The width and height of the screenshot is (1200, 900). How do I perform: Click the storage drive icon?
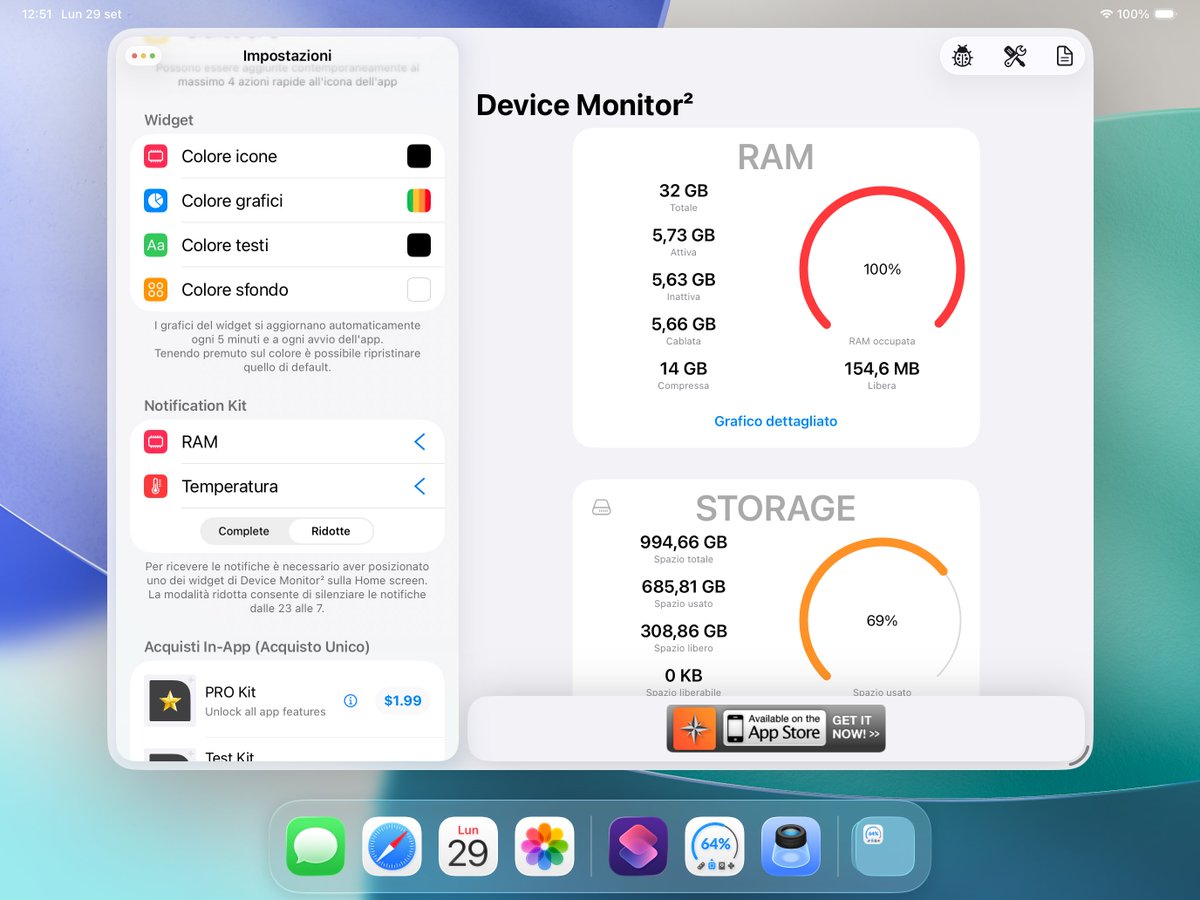coord(601,508)
